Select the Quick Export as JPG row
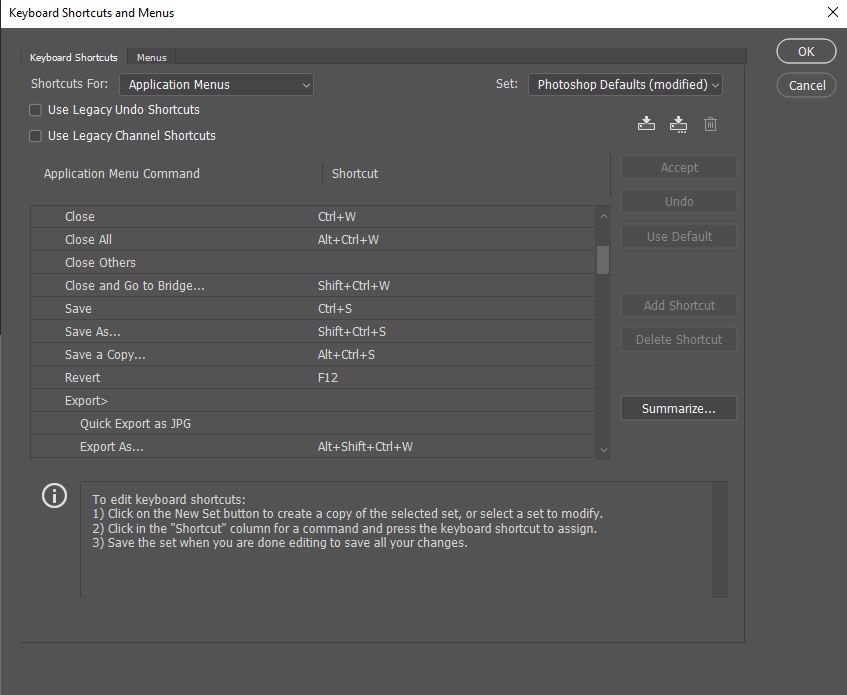This screenshot has height=695, width=847. [312, 424]
